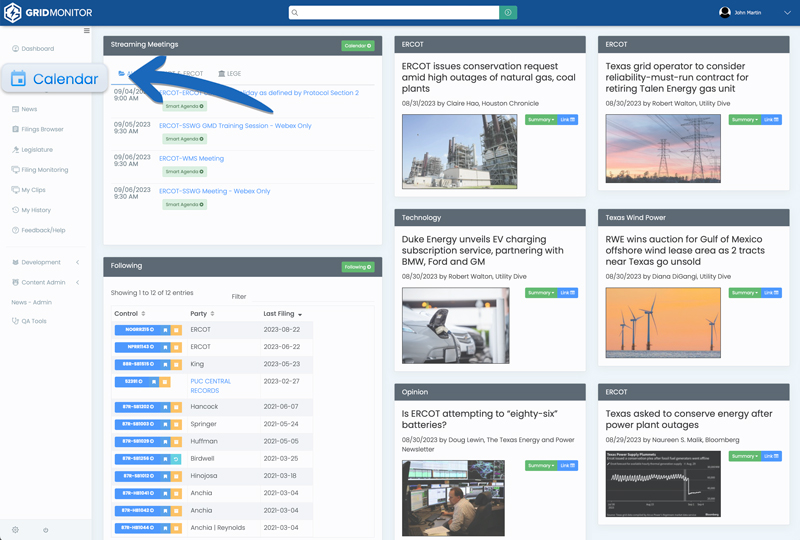This screenshot has width=800, height=540.
Task: Click the Filter field in the Following panel
Action: 312,296
